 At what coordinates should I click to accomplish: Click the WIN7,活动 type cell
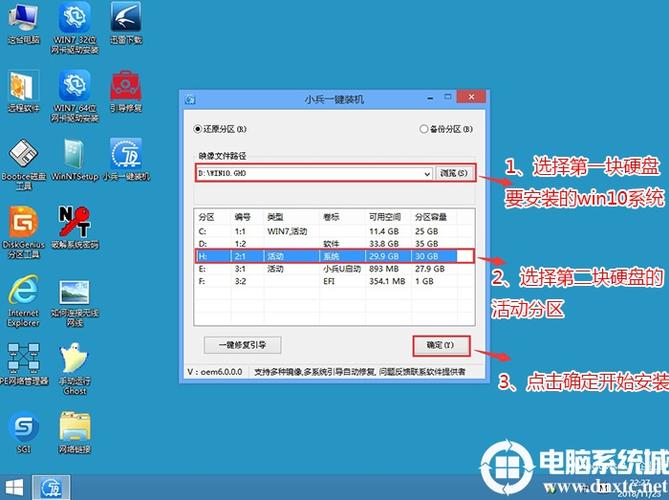(287, 232)
